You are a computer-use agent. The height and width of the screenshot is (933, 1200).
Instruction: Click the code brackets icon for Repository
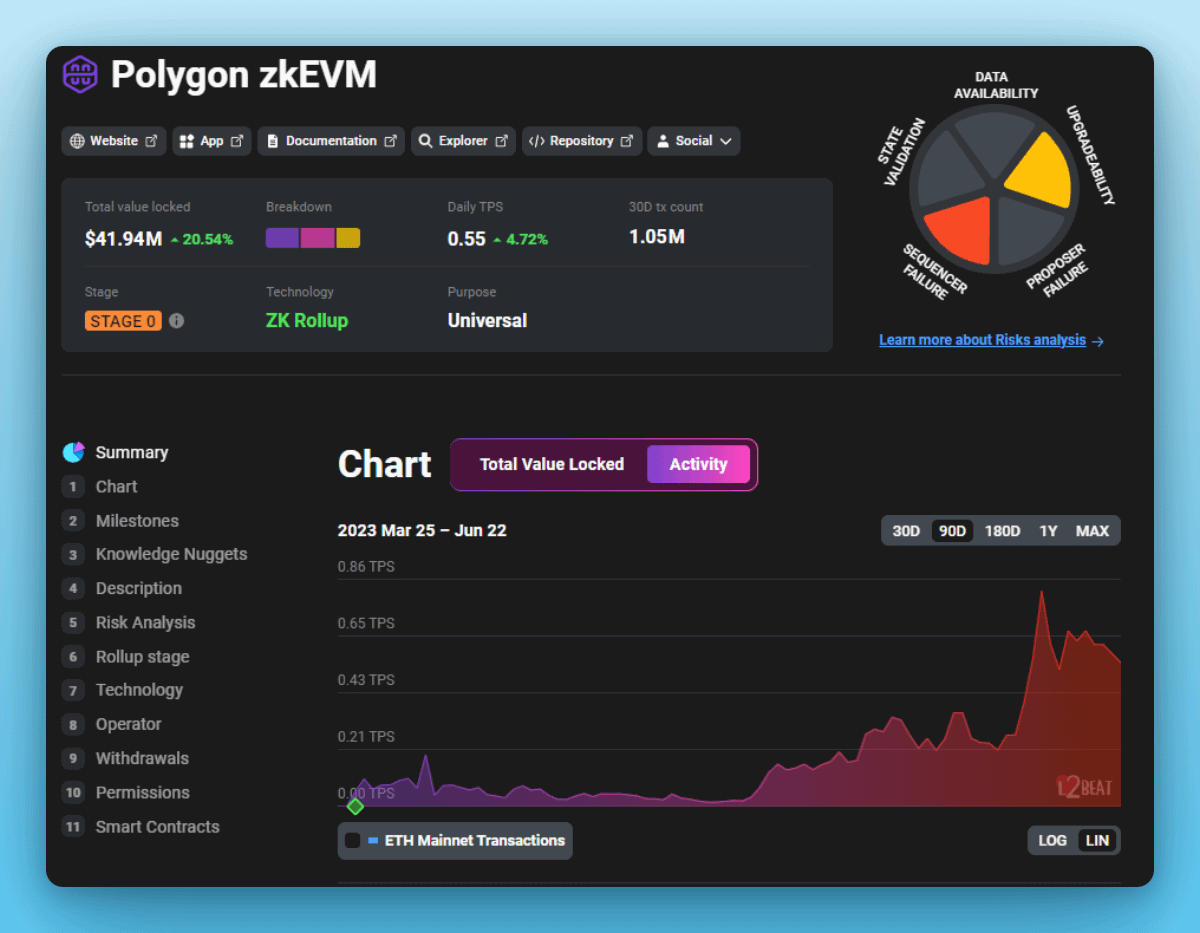536,141
